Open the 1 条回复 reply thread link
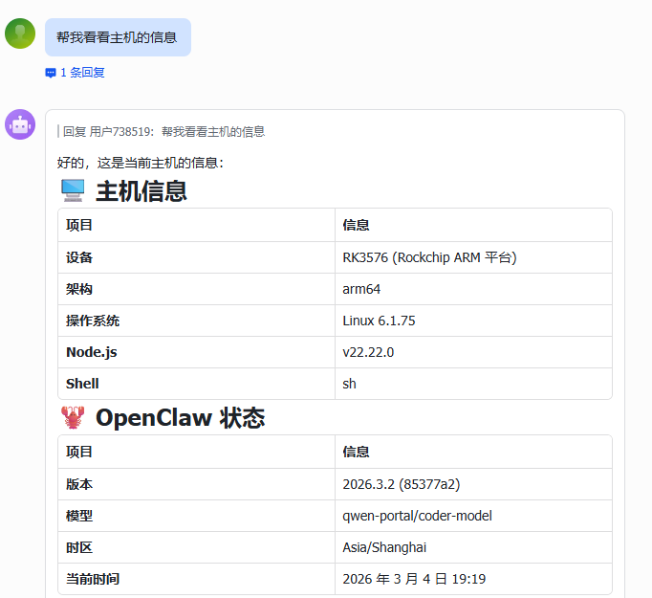Viewport: 652px width, 598px height. point(75,73)
